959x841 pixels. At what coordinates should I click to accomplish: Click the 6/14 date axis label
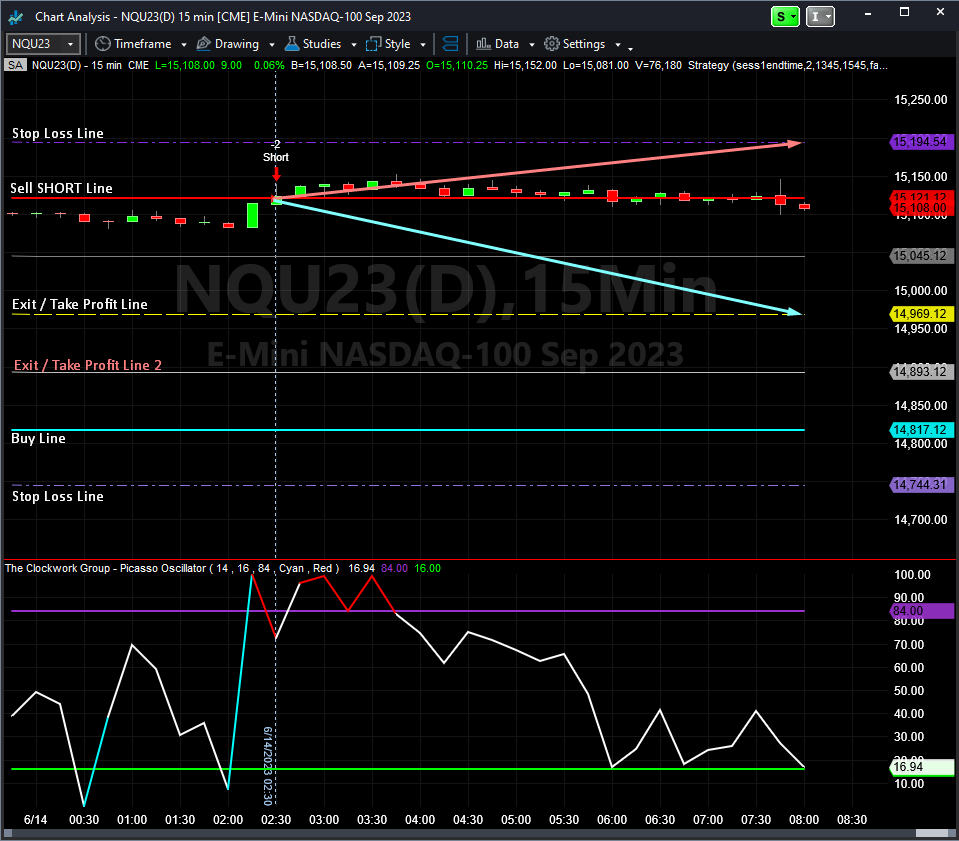[x=35, y=820]
